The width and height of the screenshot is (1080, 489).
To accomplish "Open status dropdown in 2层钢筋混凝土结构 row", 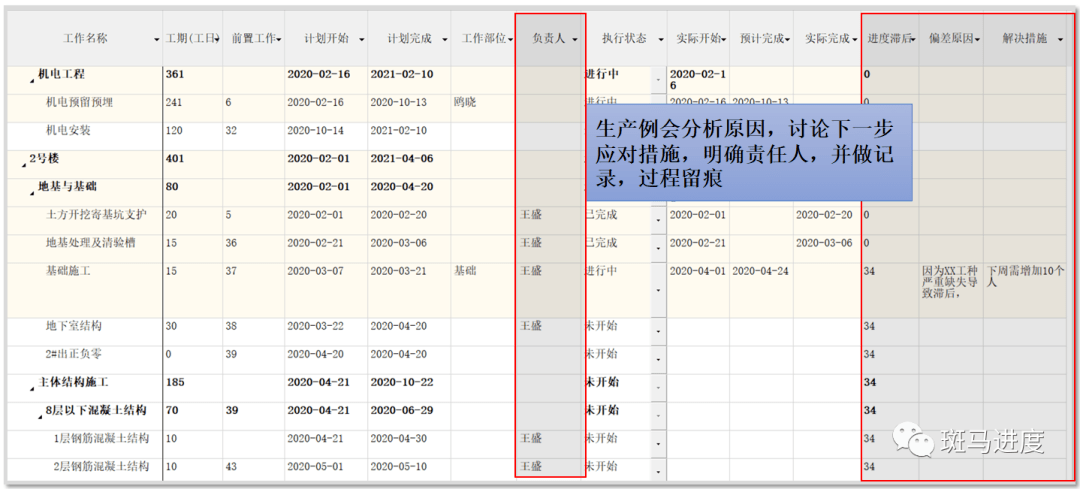I will pyautogui.click(x=658, y=472).
